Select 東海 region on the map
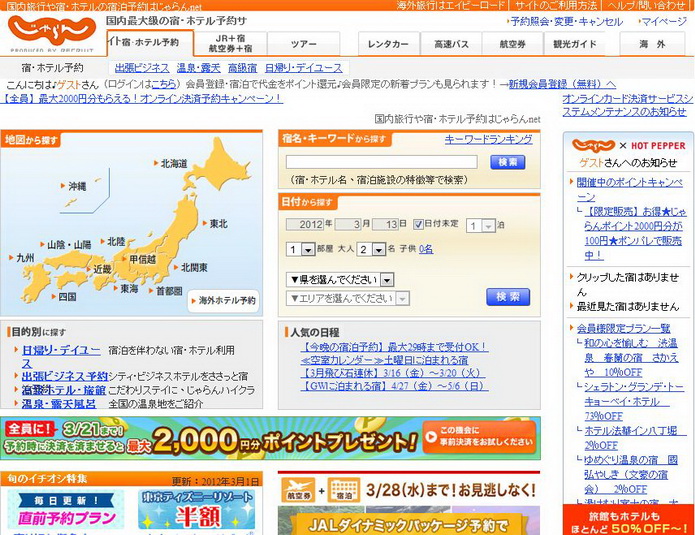Image resolution: width=695 pixels, height=535 pixels. (129, 289)
